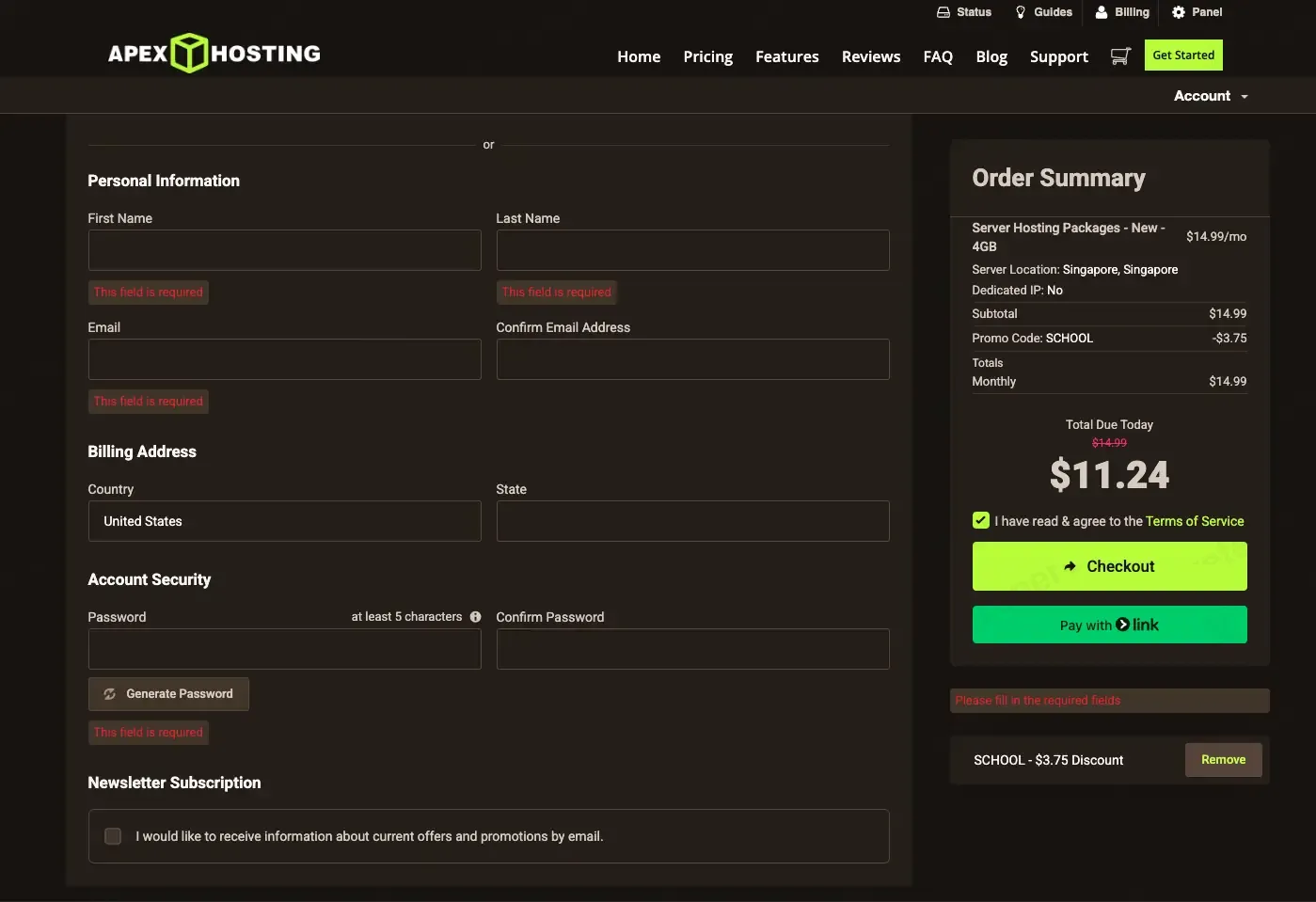The image size is (1316, 902).
Task: Click the struck-through $14.99 price
Action: pyautogui.click(x=1109, y=443)
